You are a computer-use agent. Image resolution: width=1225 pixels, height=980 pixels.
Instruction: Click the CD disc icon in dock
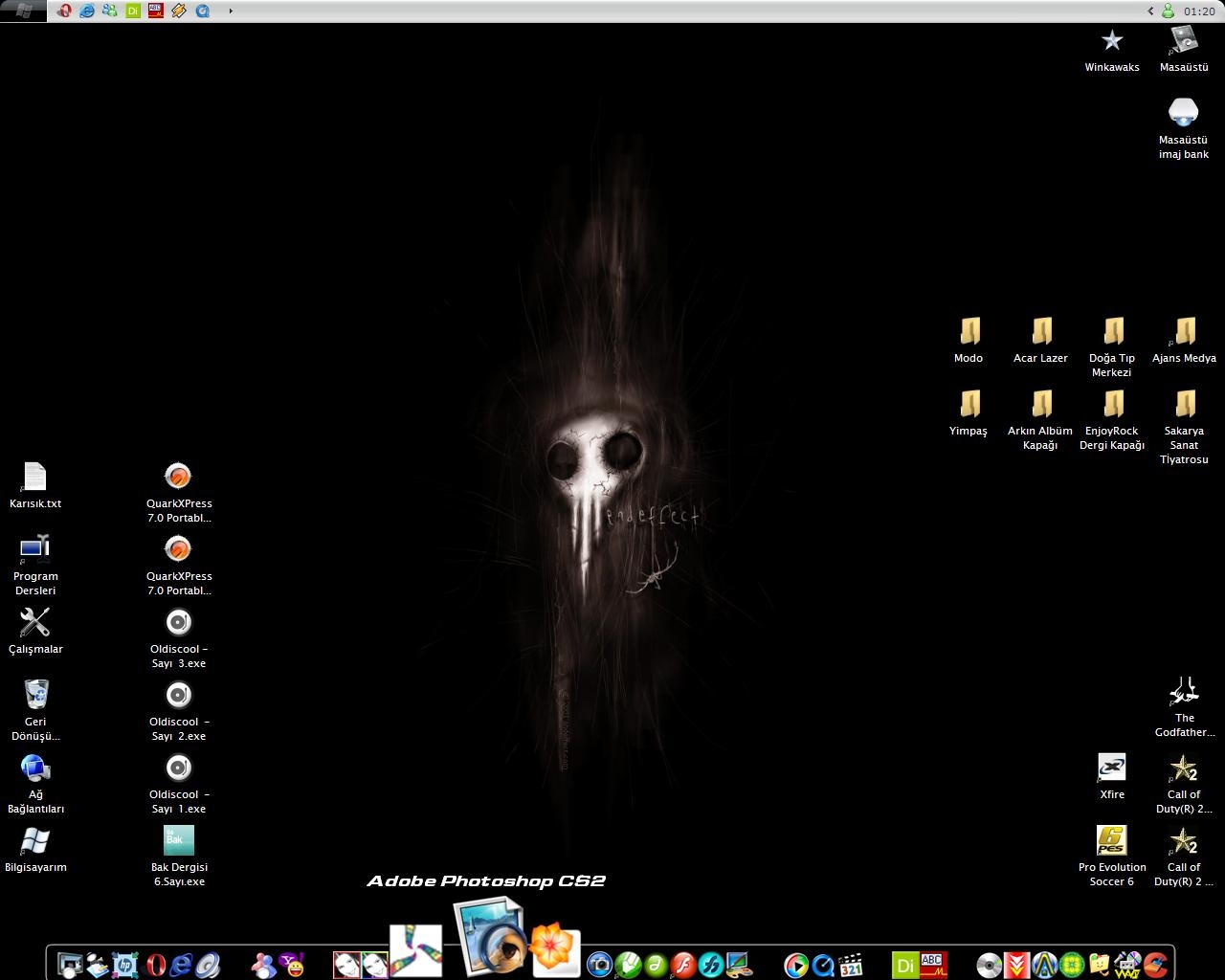click(x=989, y=965)
